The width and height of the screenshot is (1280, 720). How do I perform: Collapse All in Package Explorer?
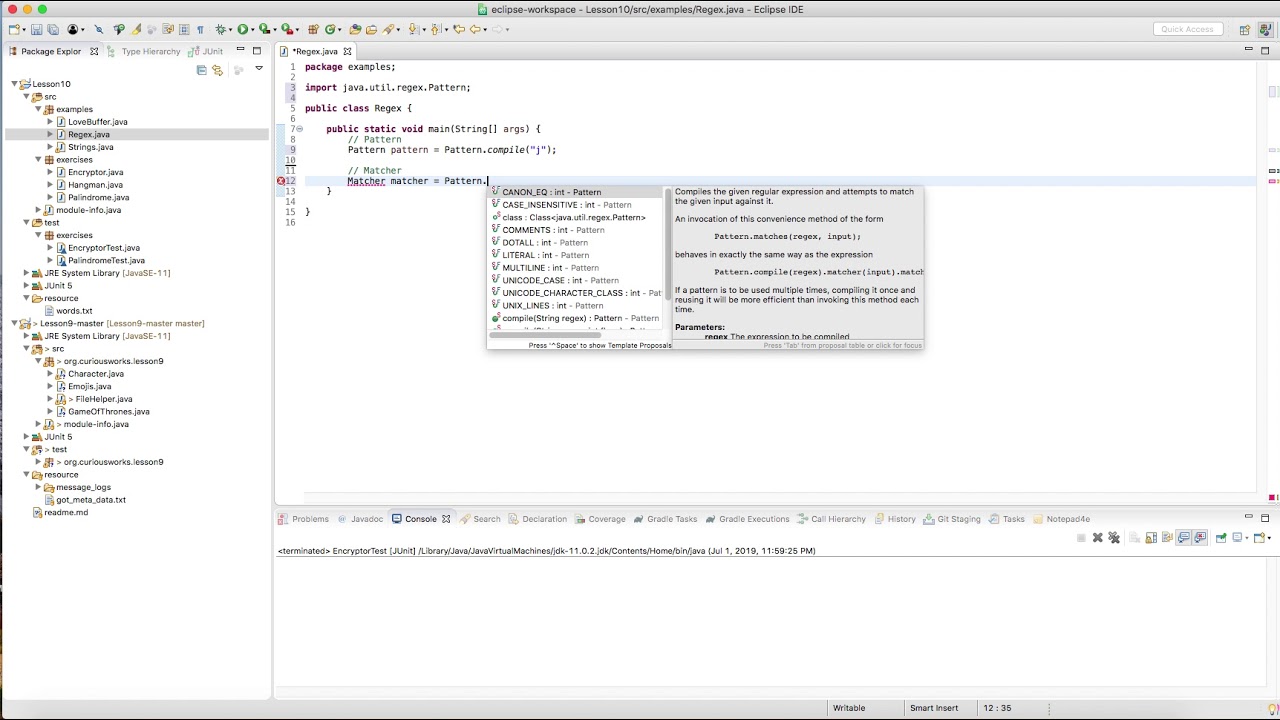click(x=202, y=70)
